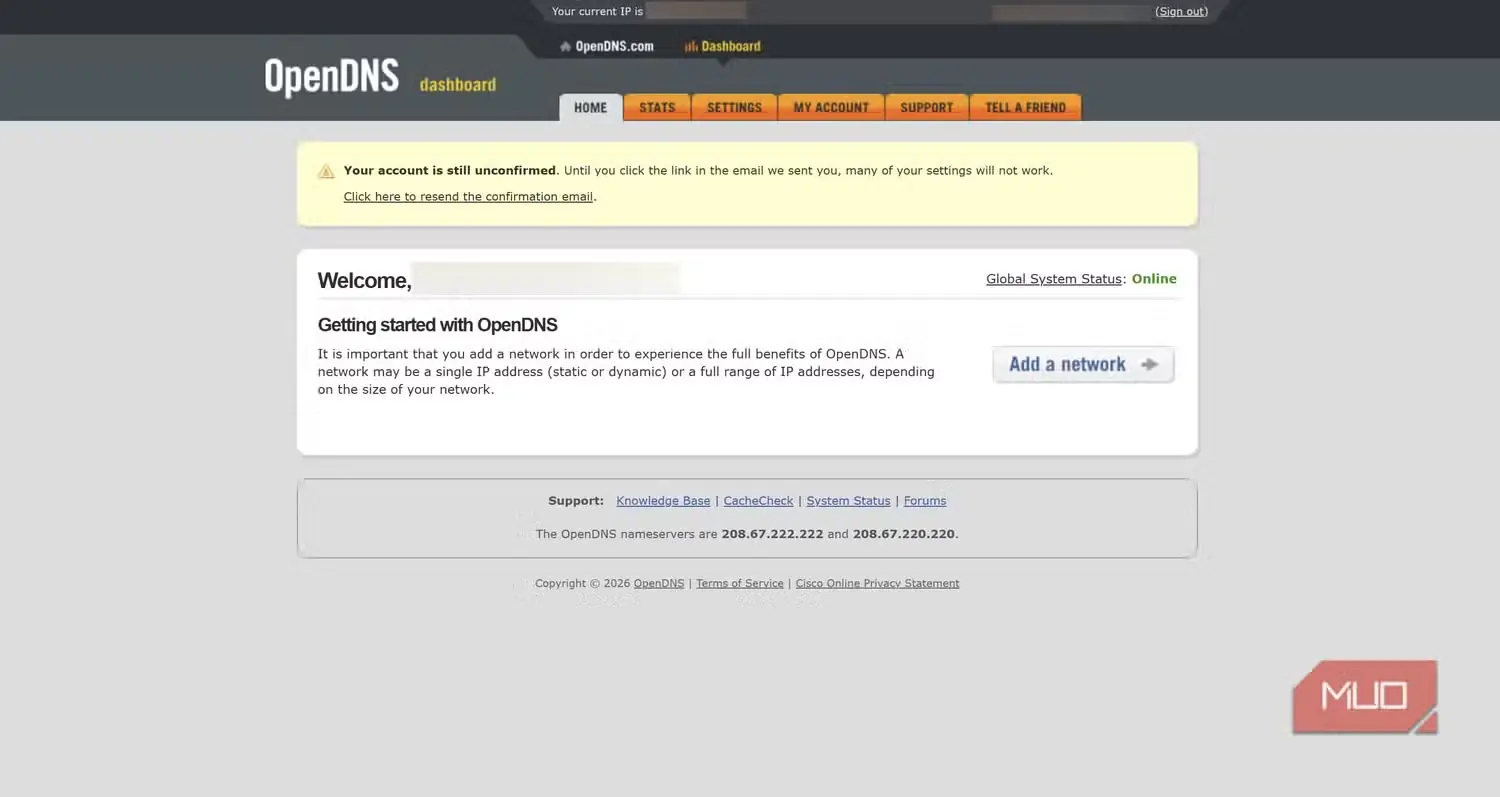Open the Terms of Service link
Image resolution: width=1500 pixels, height=797 pixels.
click(x=740, y=584)
